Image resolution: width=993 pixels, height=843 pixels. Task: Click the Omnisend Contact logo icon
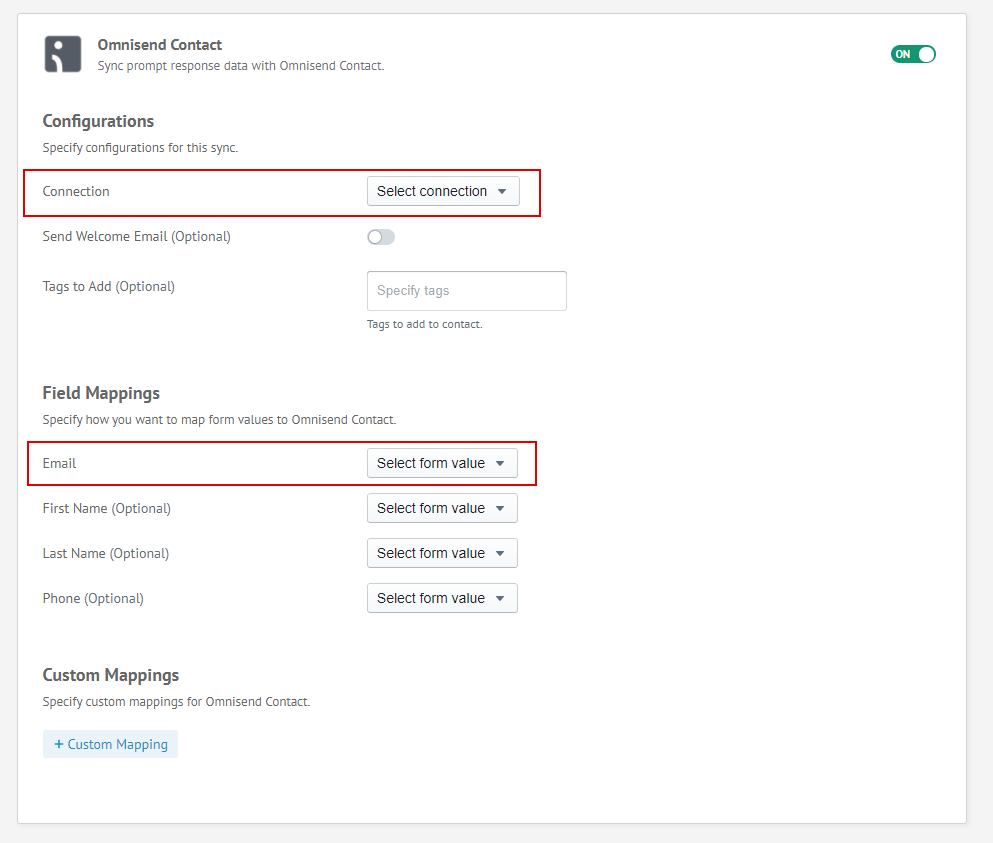click(x=63, y=54)
